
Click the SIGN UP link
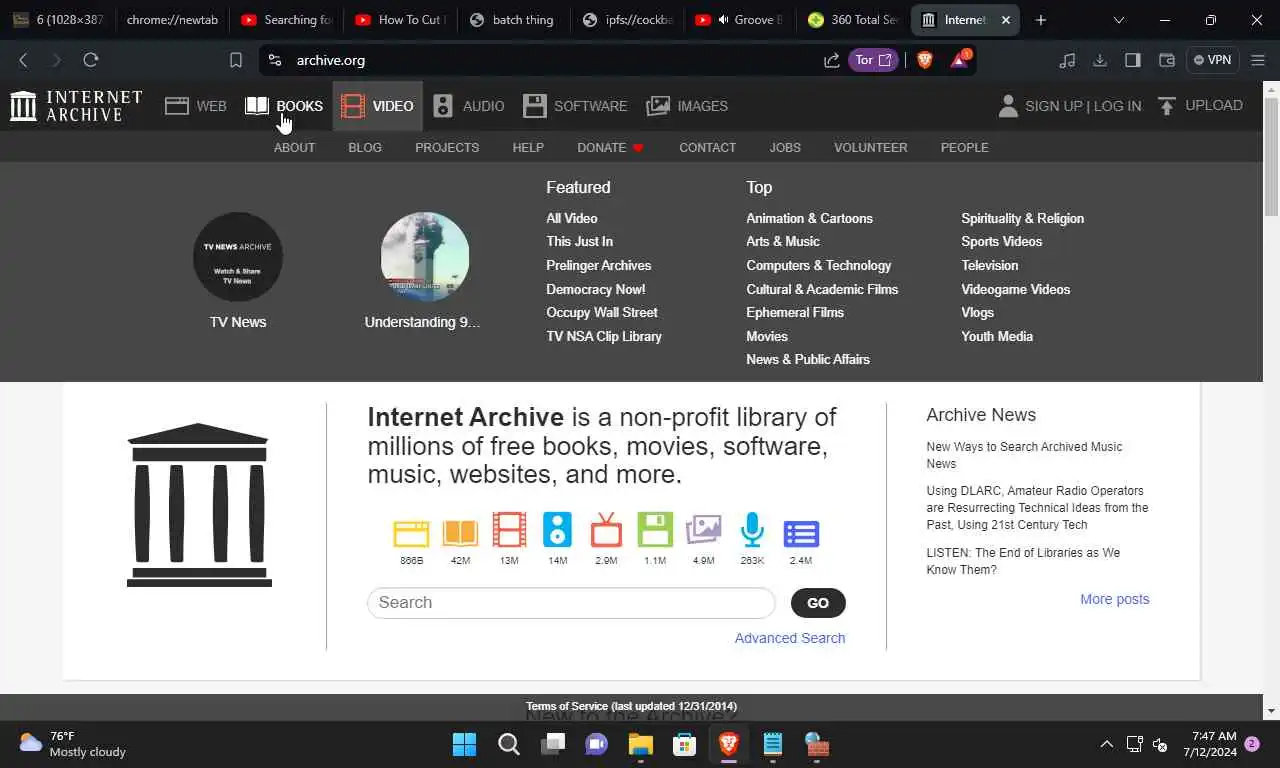point(1054,106)
